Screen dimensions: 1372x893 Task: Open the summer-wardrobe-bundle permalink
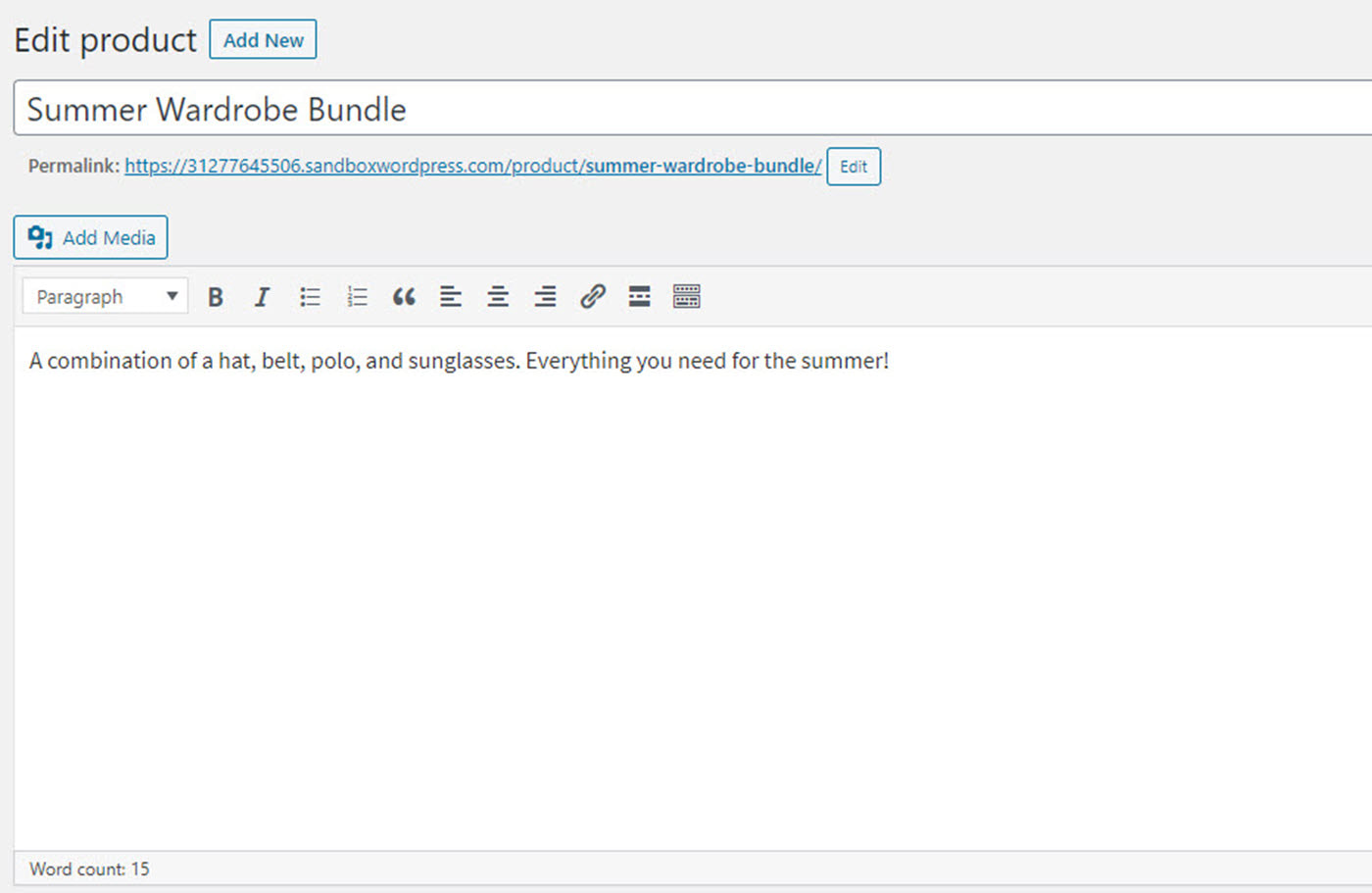click(x=471, y=166)
